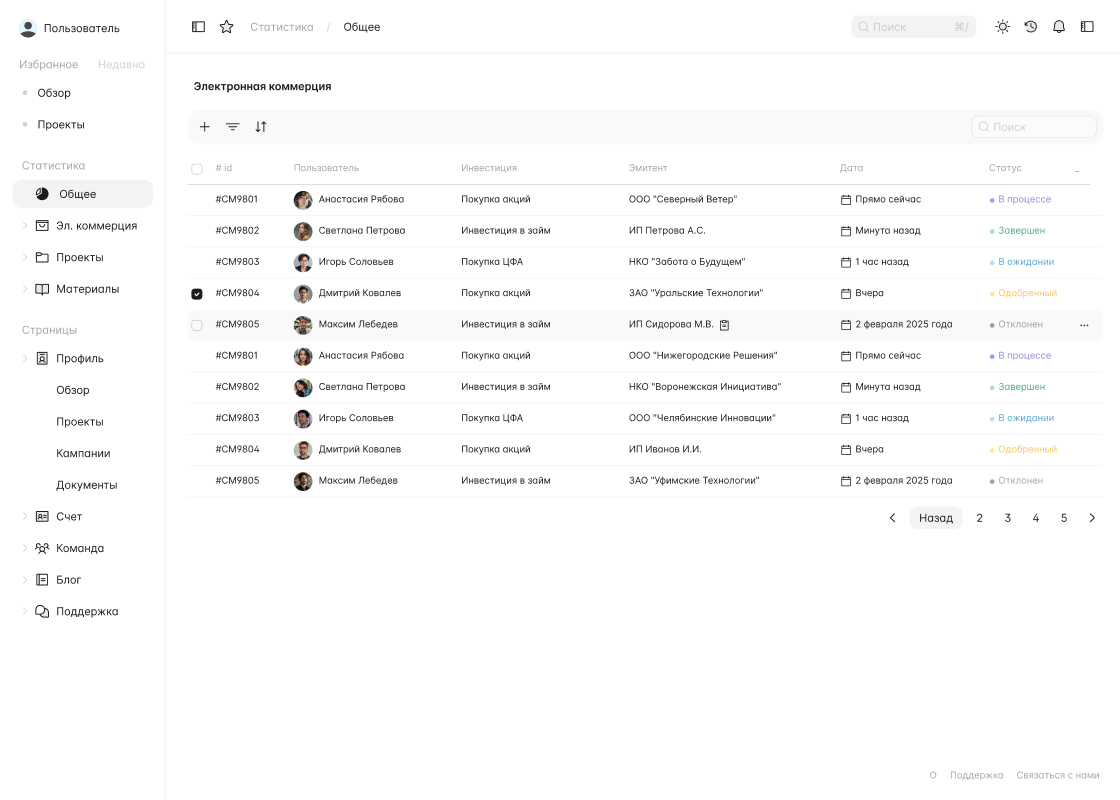Toggle the select-all header checkbox
Screen dimensions: 1120x800
click(197, 169)
